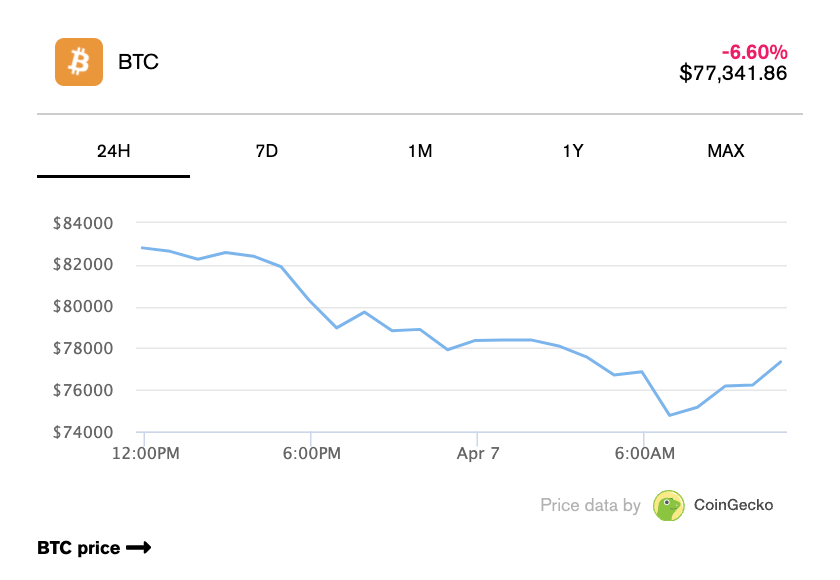Click the 6:00AM time marker
The image size is (840, 580).
coord(645,453)
